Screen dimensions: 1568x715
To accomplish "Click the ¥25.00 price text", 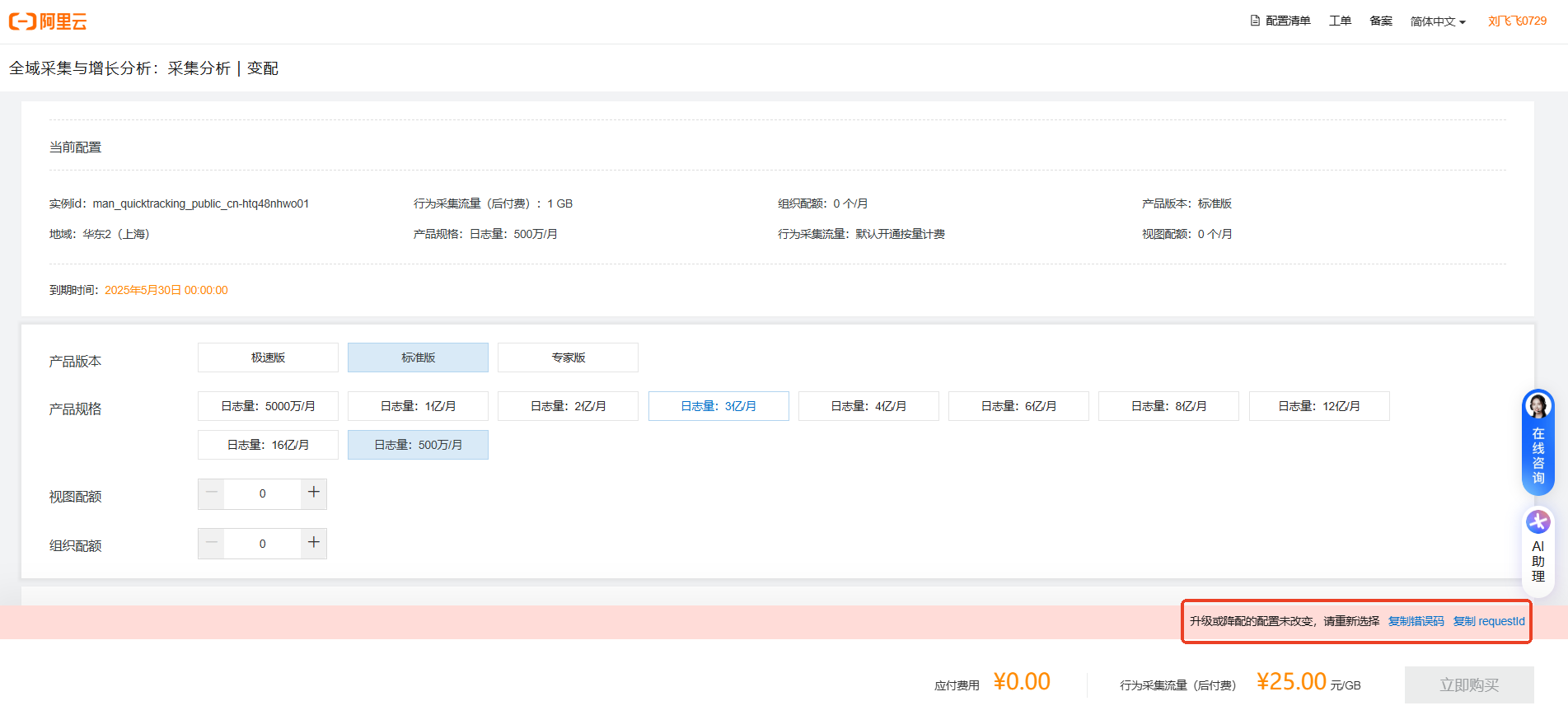I will click(x=1291, y=682).
